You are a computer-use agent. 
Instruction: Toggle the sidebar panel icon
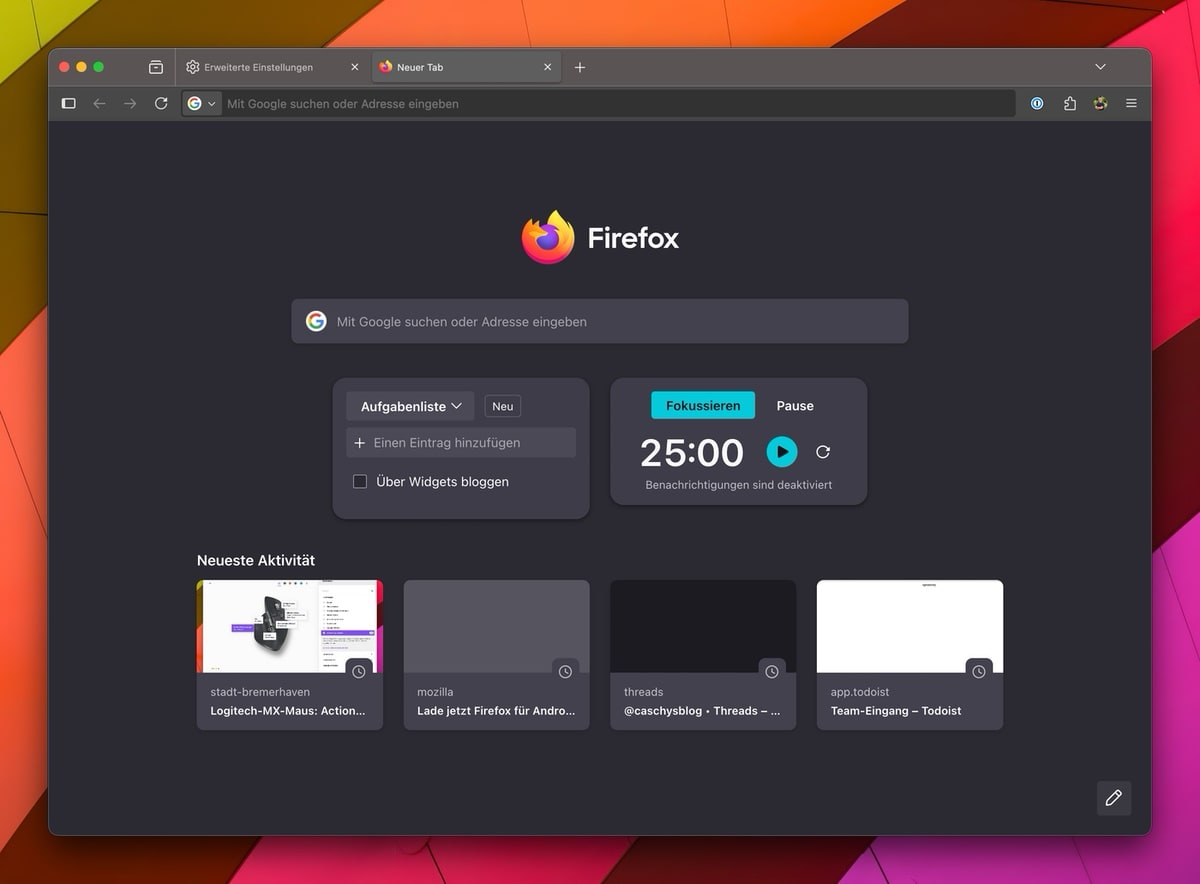tap(68, 103)
